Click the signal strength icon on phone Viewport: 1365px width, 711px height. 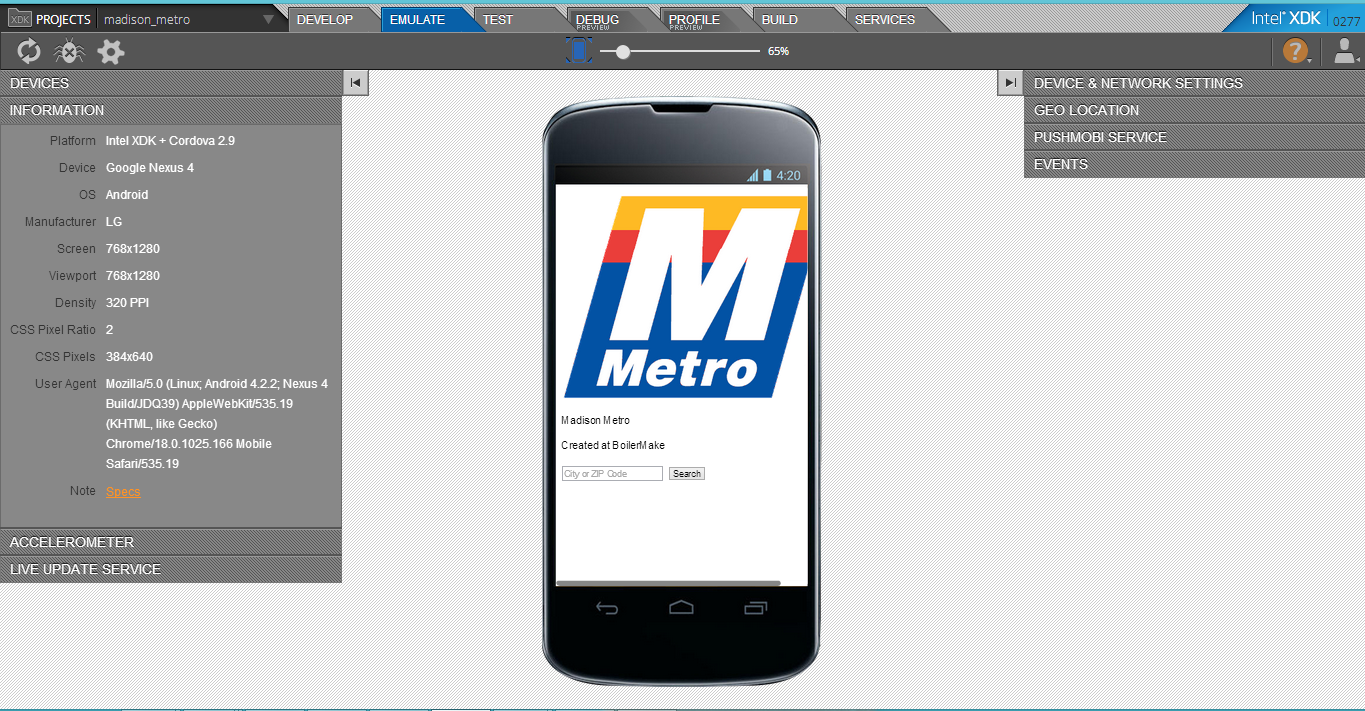pos(753,175)
